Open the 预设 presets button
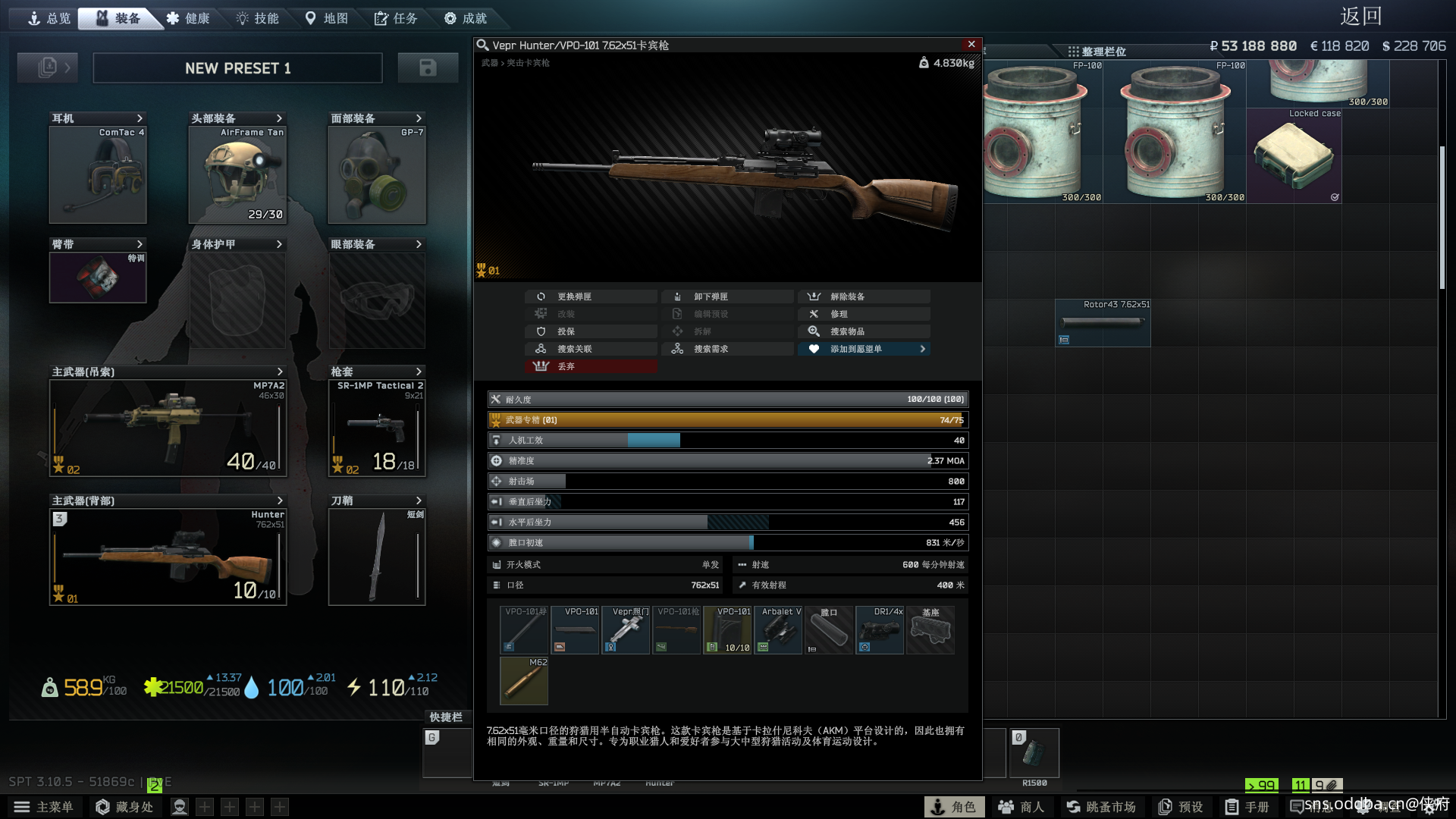The height and width of the screenshot is (819, 1456). (1181, 807)
